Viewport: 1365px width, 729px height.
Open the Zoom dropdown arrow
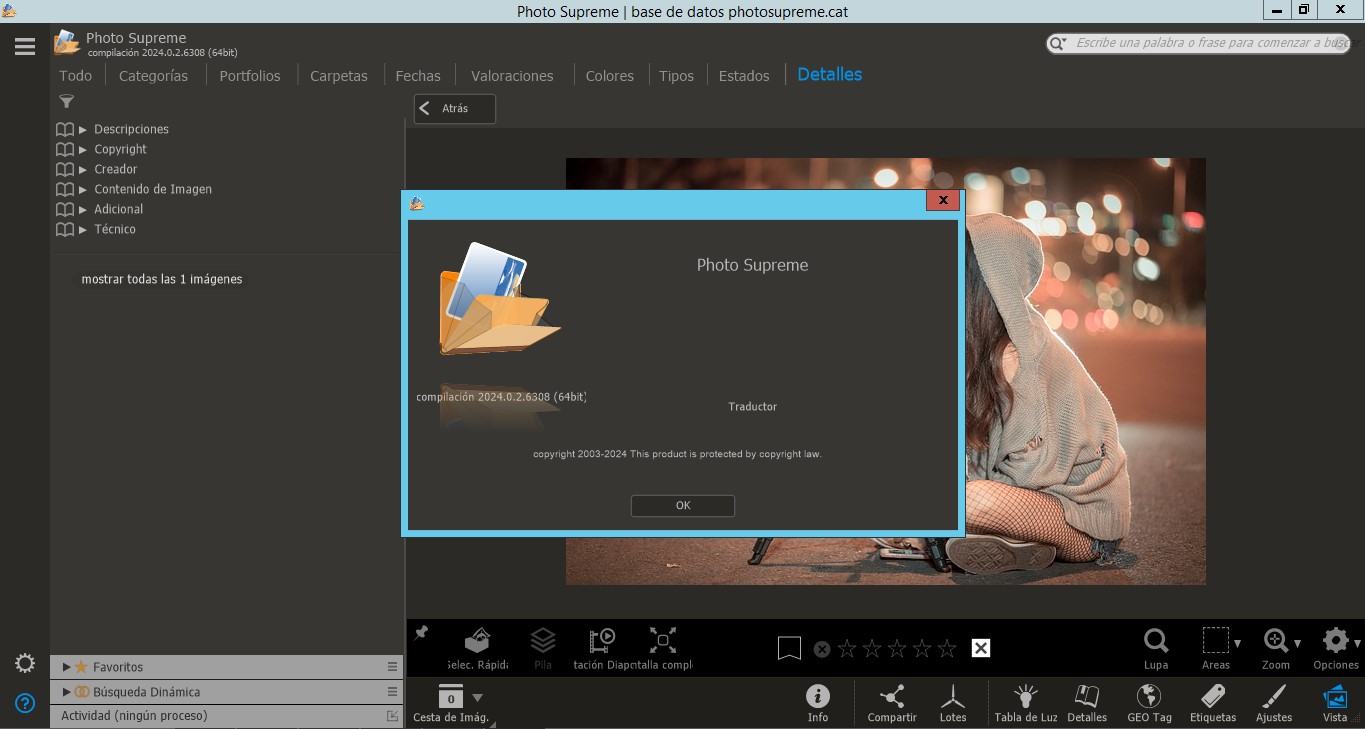coord(1298,643)
